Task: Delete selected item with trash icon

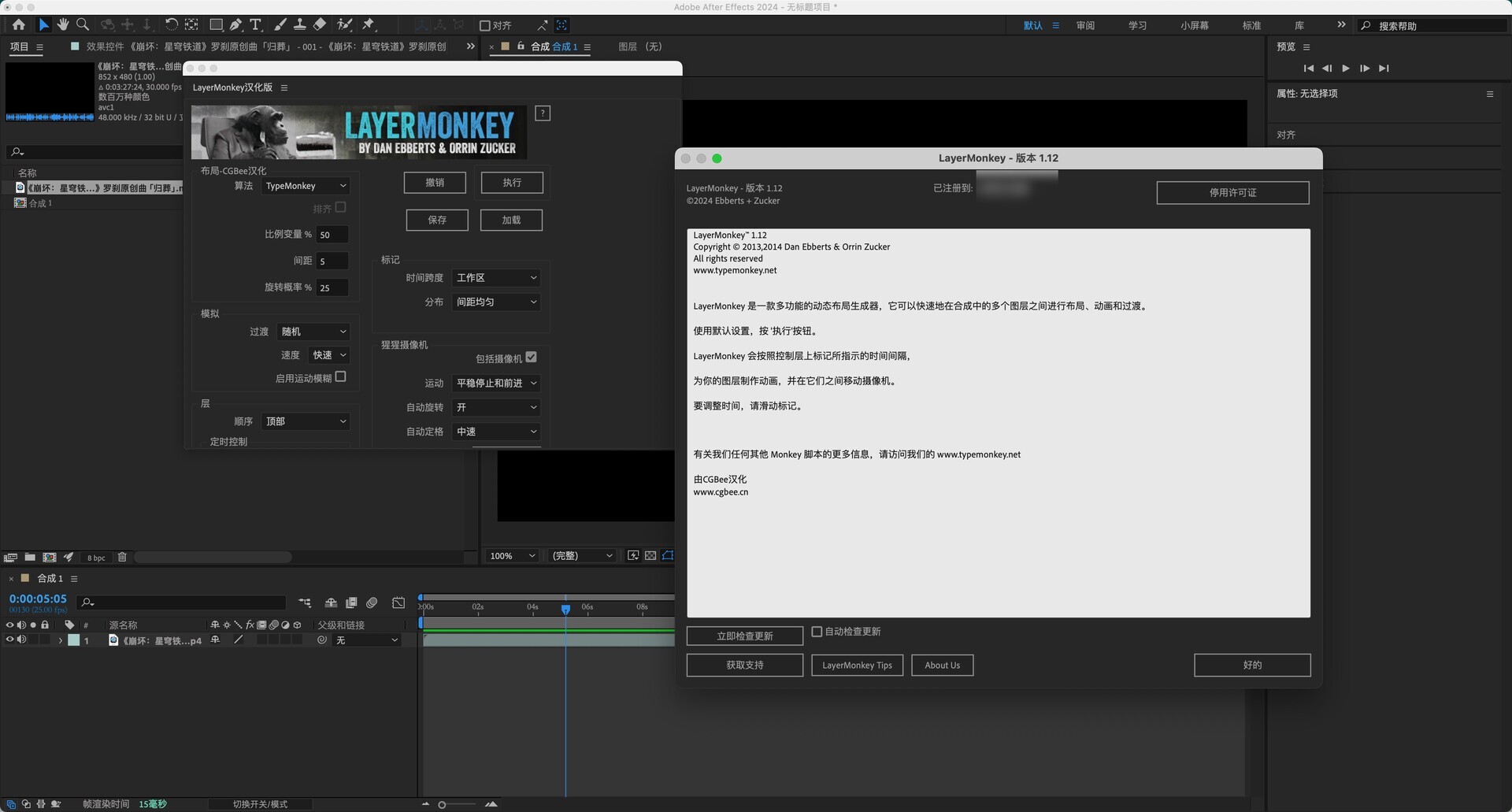Action: [122, 558]
